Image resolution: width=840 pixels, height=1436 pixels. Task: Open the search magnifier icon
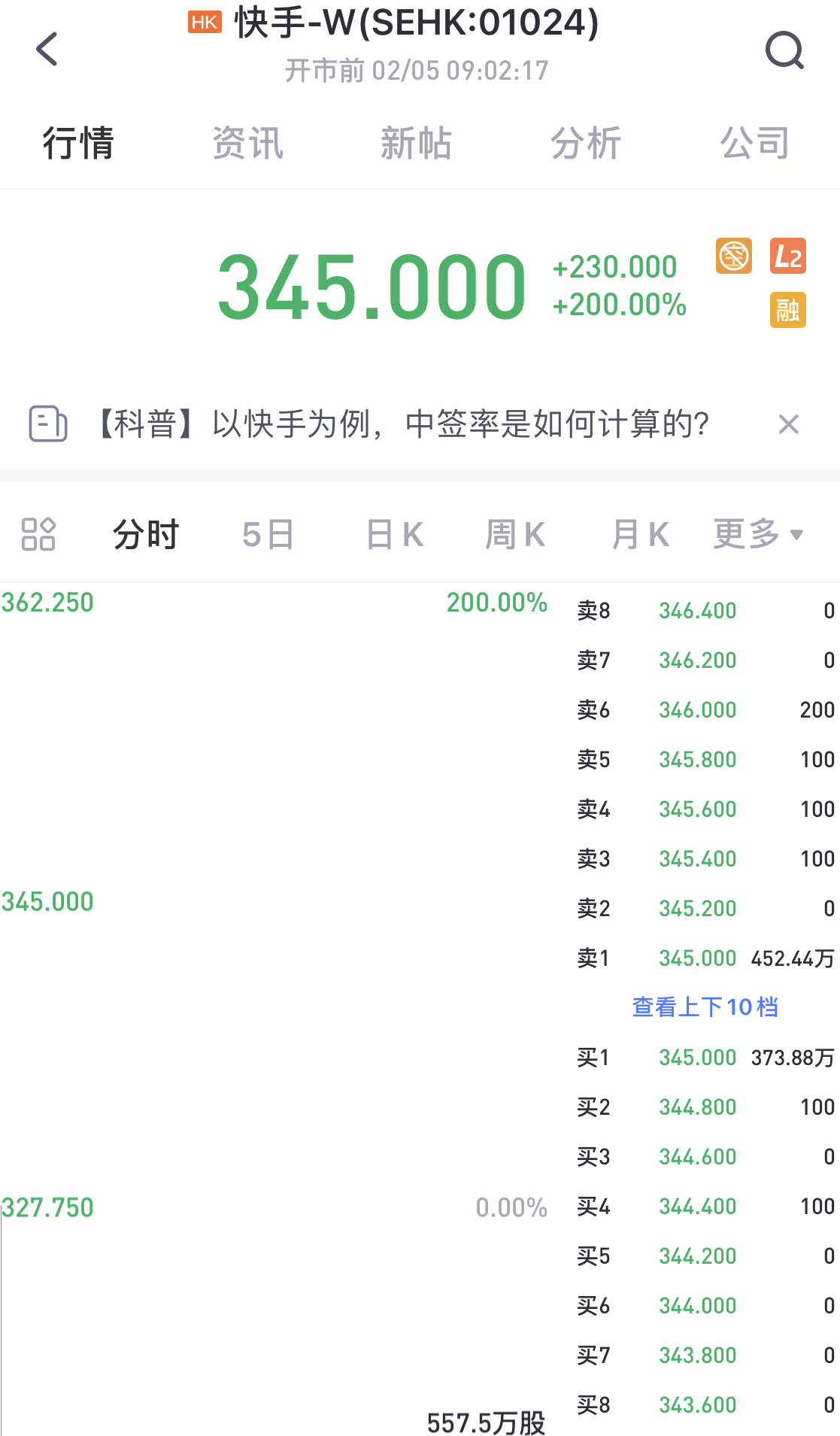coord(784,50)
